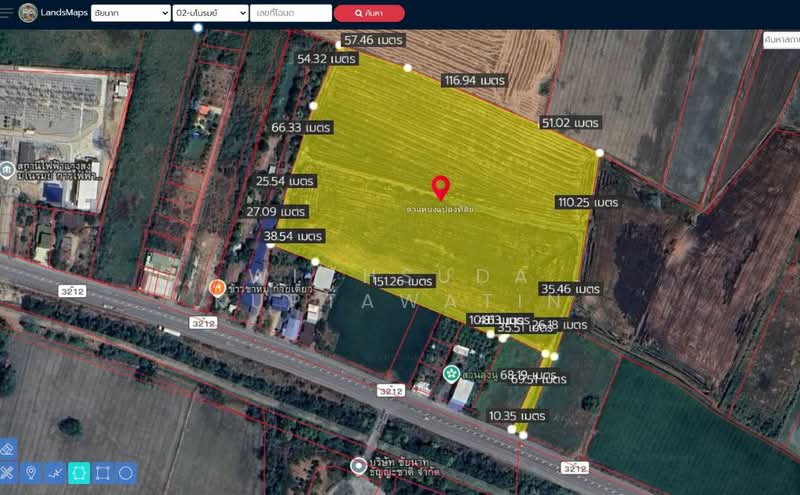800x495 pixels.
Task: Click the green park marker สวนลุงน
Action: [451, 373]
